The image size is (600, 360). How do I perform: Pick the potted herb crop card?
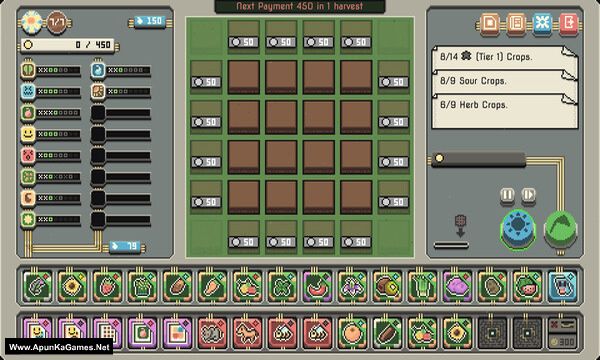pyautogui.click(x=142, y=287)
